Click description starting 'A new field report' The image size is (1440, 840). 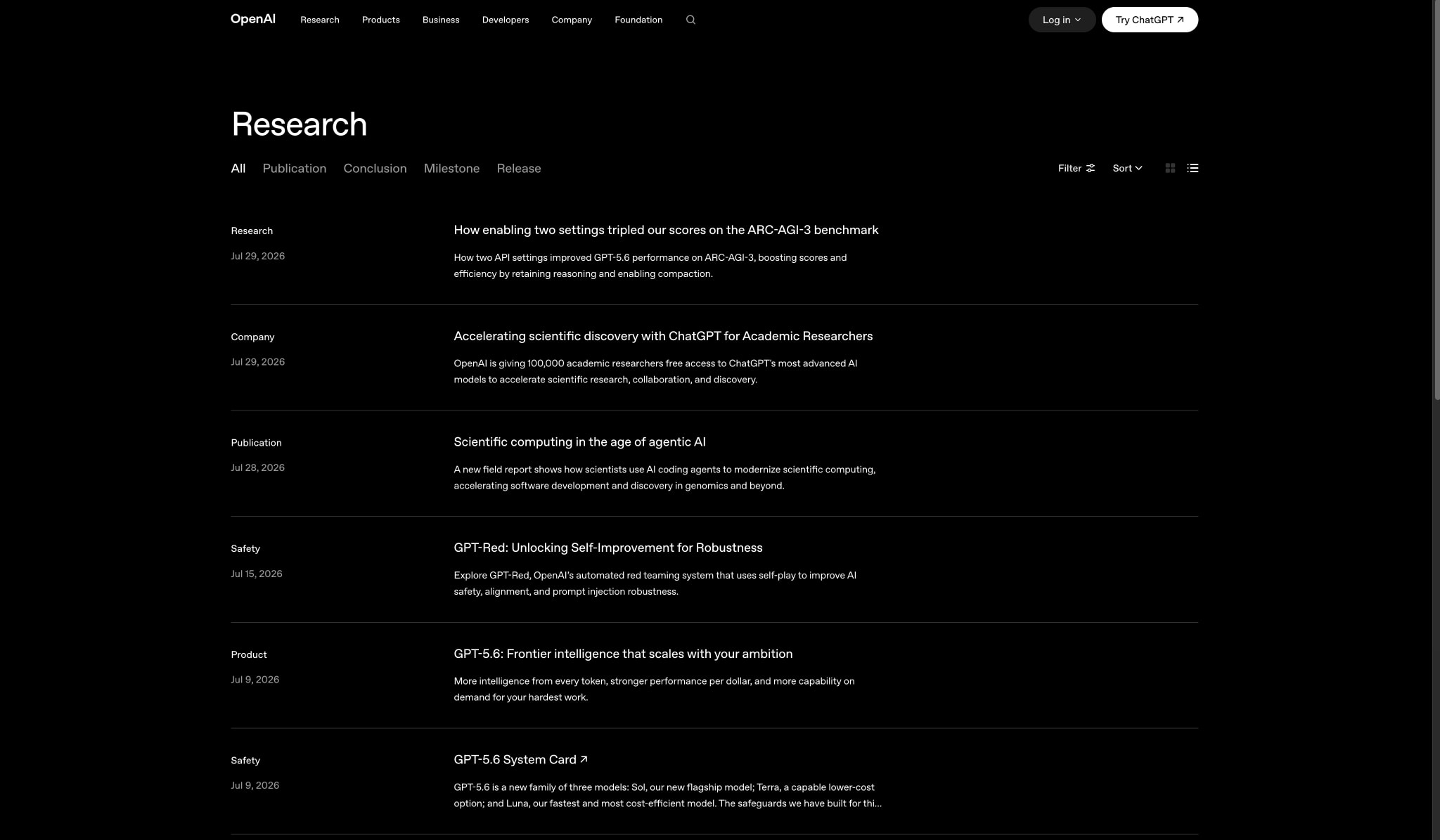[x=664, y=477]
